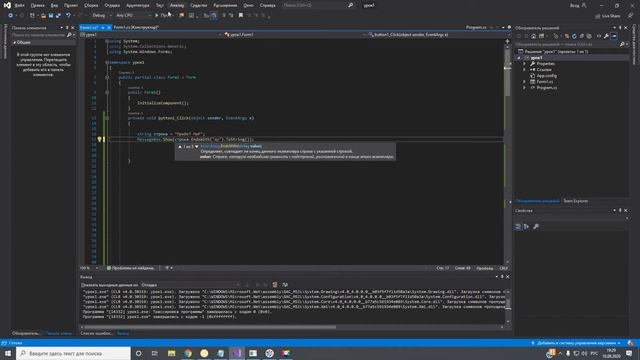Toggle Preview Selected Items in Solution Explorer
Image resolution: width=640 pixels, height=360 pixels.
click(x=614, y=36)
